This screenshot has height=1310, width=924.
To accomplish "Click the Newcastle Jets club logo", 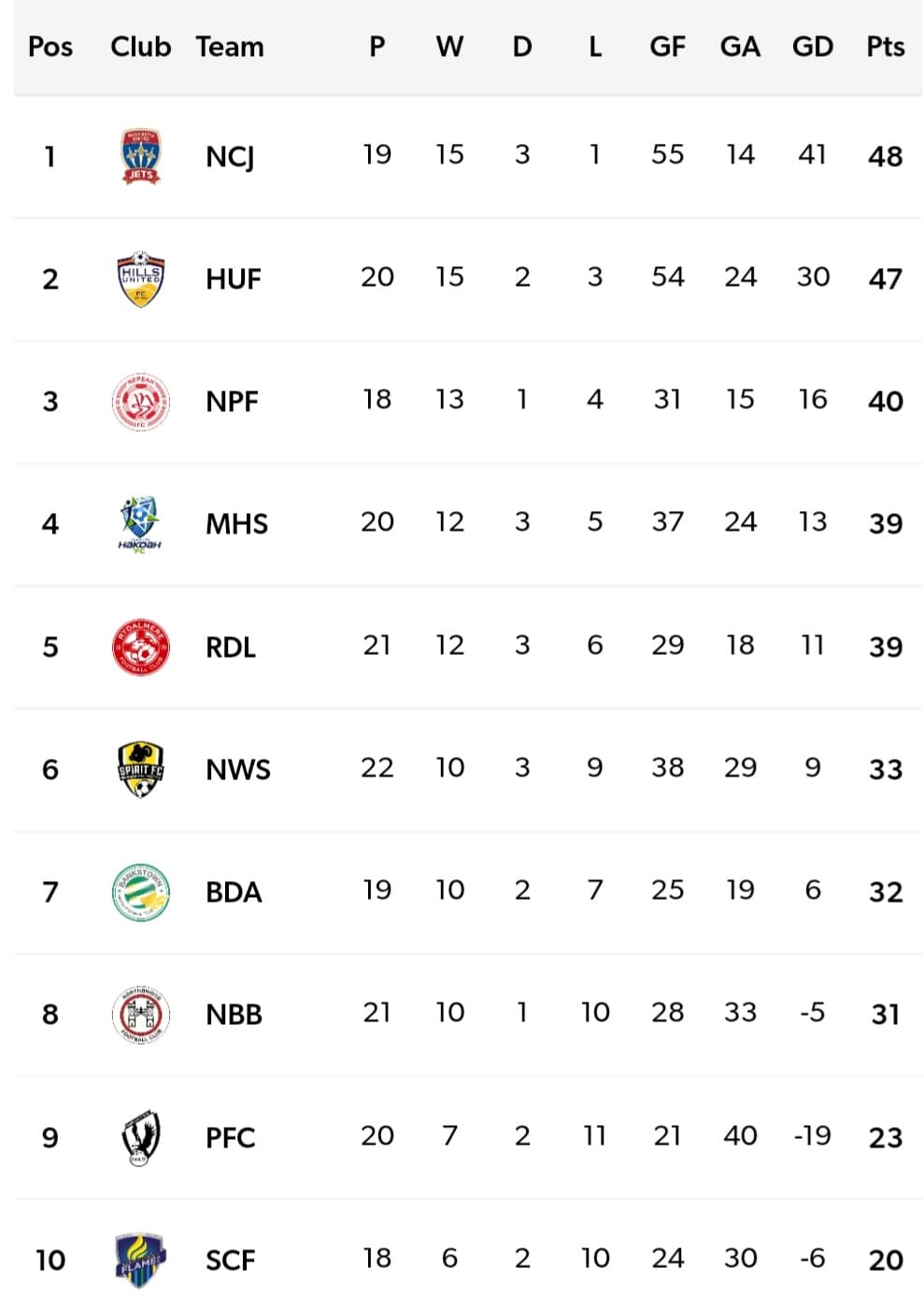I will point(140,156).
